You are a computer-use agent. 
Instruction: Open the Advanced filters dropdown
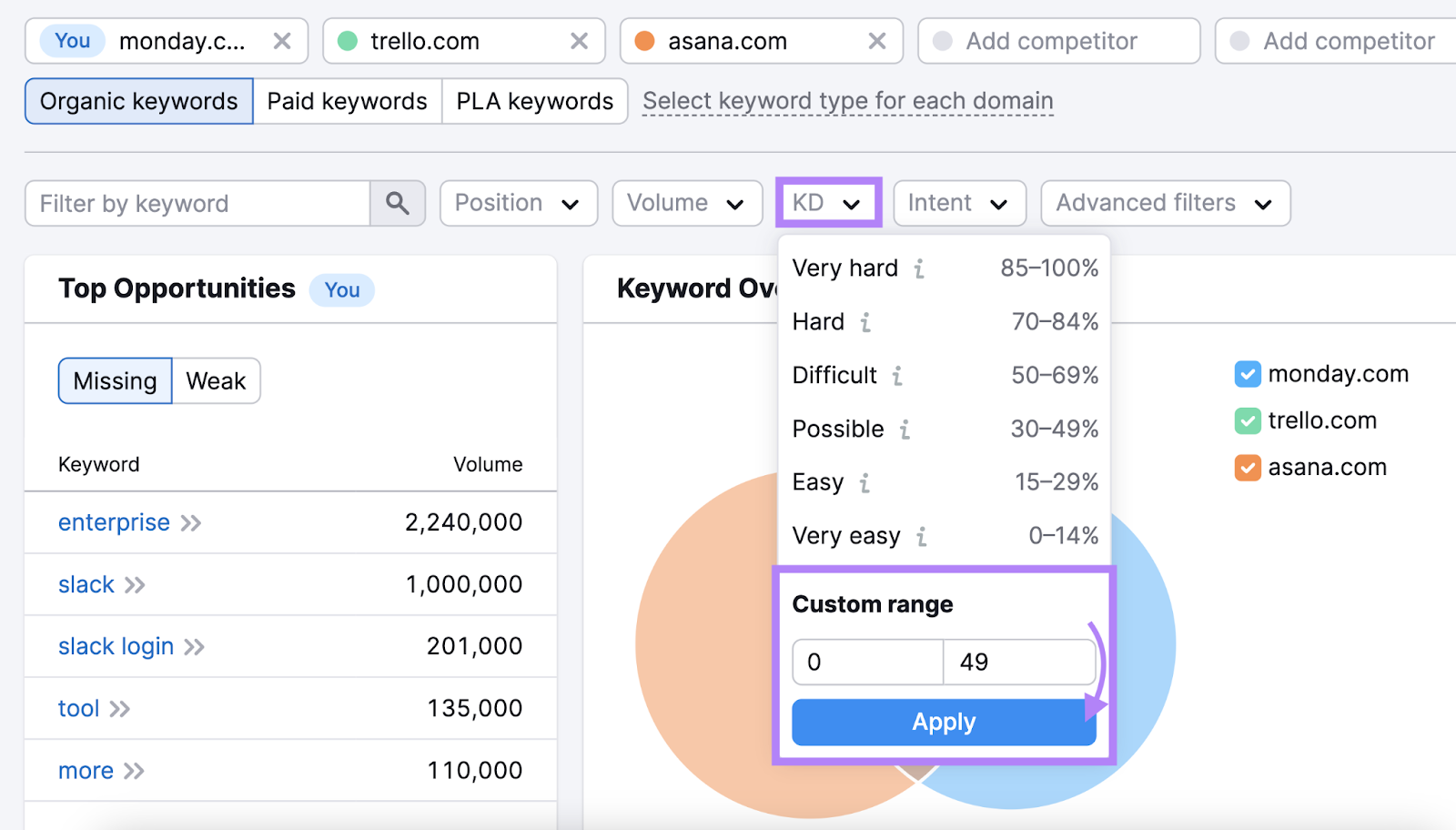click(1165, 203)
